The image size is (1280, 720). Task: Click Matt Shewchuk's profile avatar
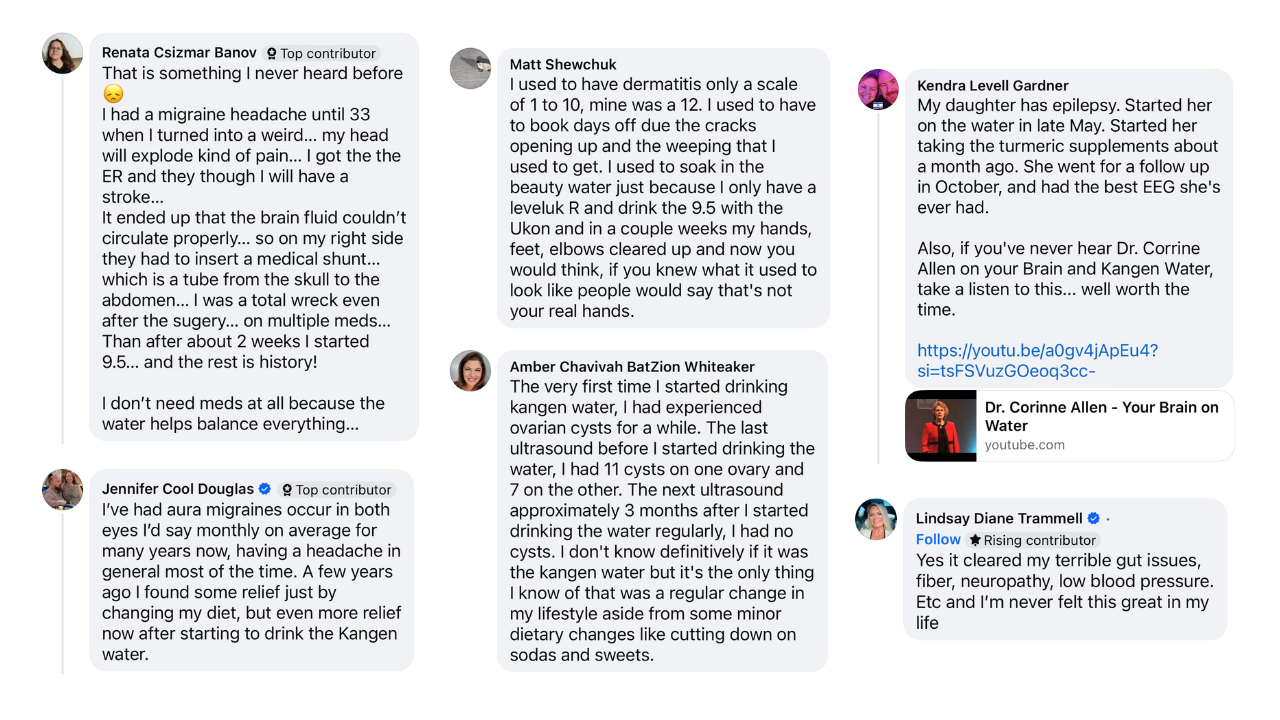(x=470, y=68)
